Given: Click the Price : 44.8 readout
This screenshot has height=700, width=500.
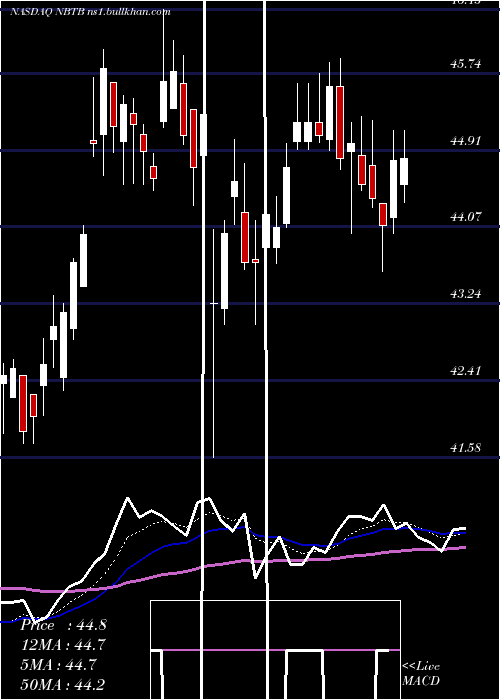Looking at the screenshot, I should pos(63,625).
